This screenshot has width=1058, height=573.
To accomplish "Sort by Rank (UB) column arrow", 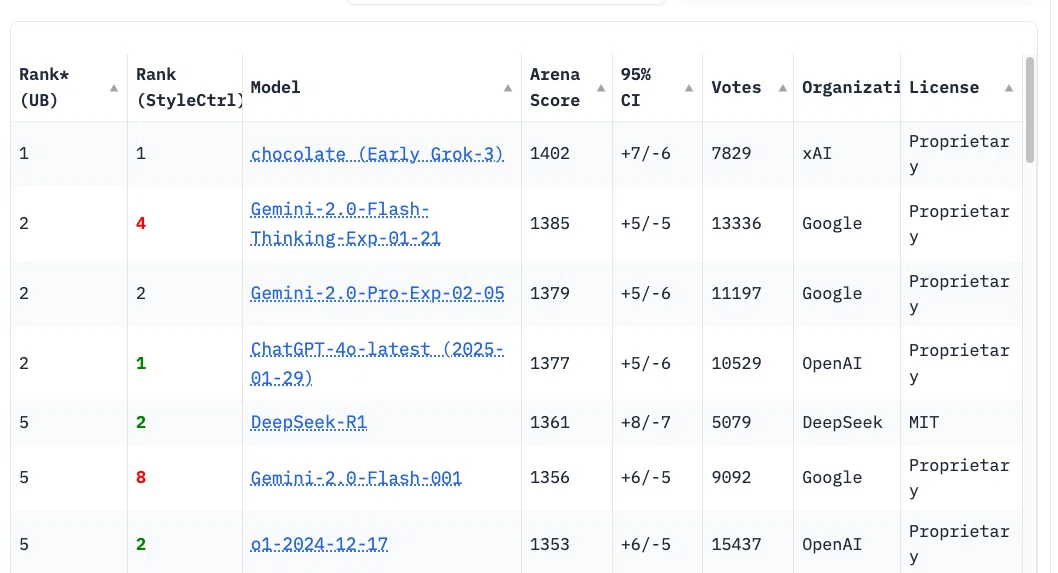I will (114, 88).
